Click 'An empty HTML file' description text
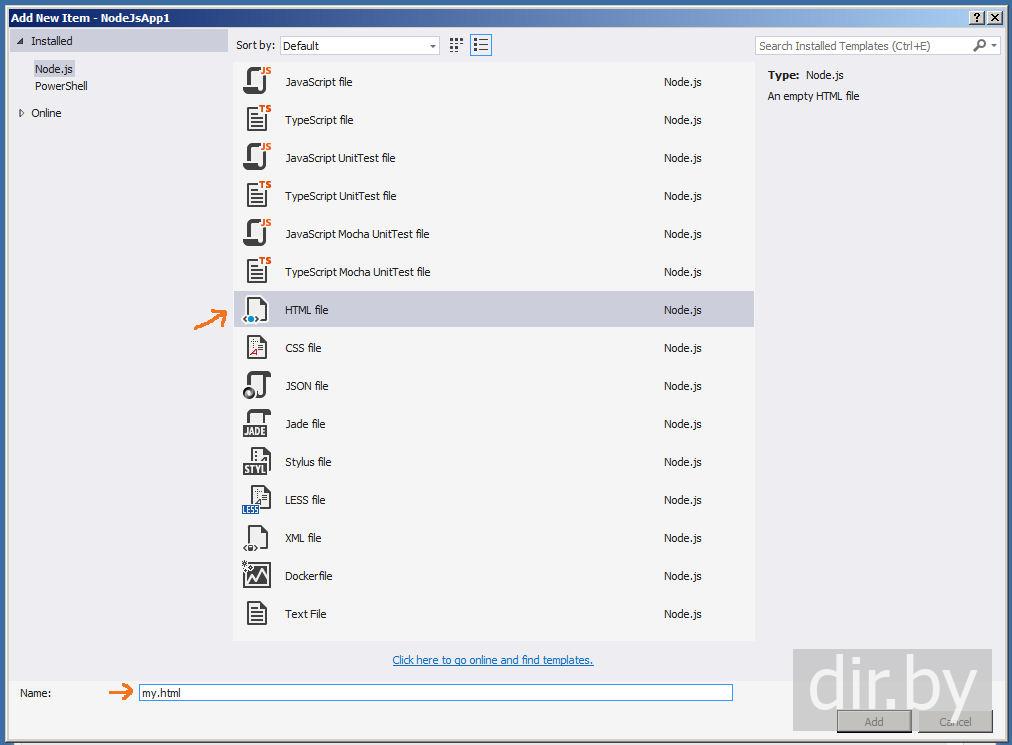Viewport: 1012px width, 745px height. coord(813,96)
